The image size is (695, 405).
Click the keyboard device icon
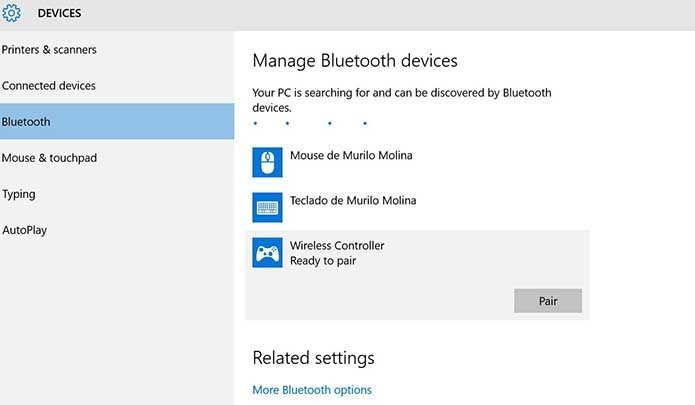pos(267,207)
